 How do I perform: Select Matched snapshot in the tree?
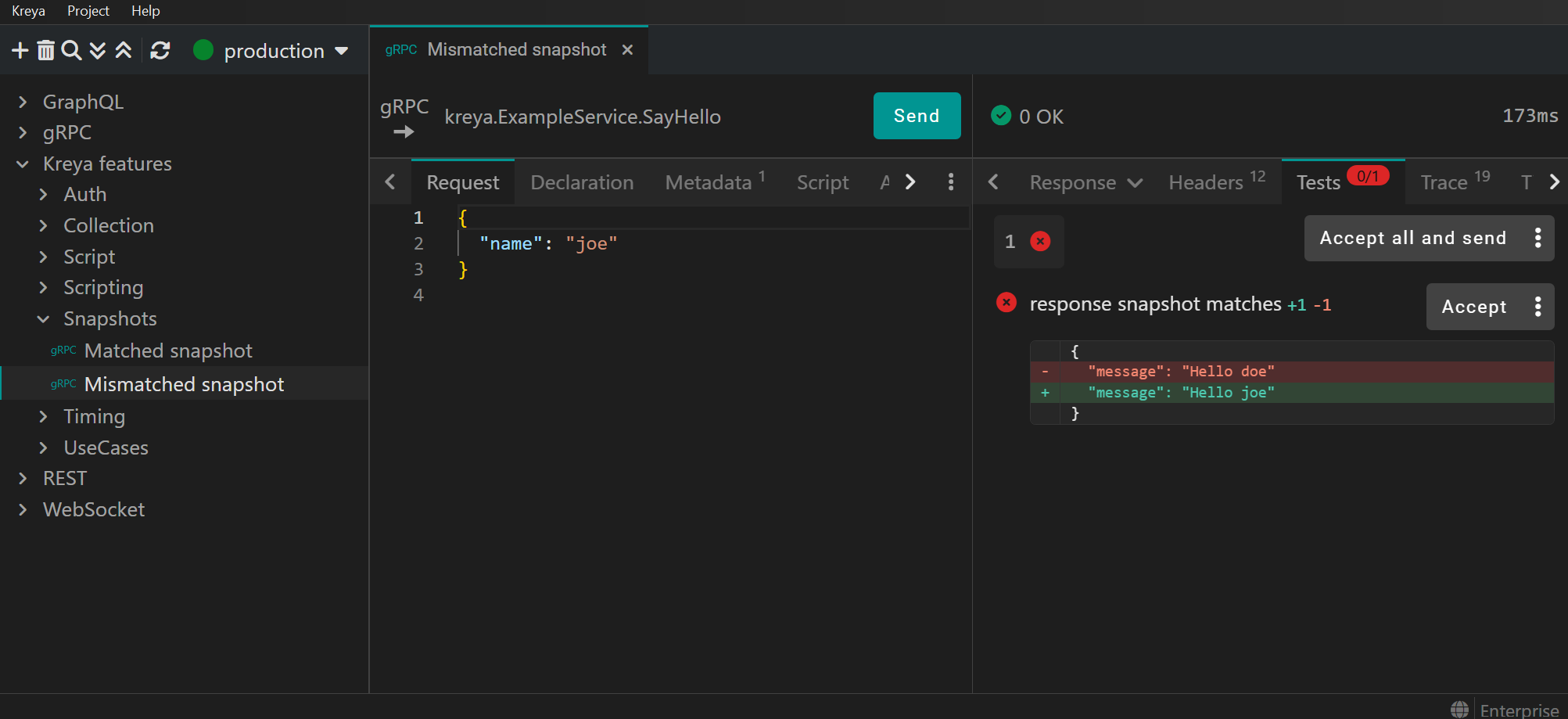167,351
